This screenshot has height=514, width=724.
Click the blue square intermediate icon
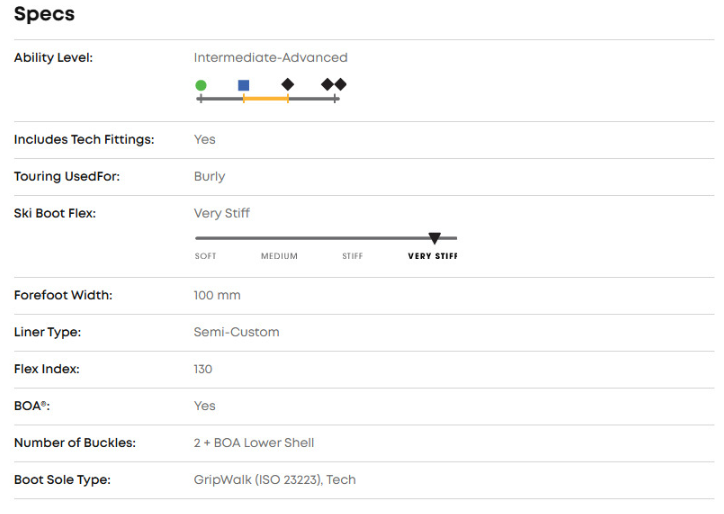pos(244,85)
